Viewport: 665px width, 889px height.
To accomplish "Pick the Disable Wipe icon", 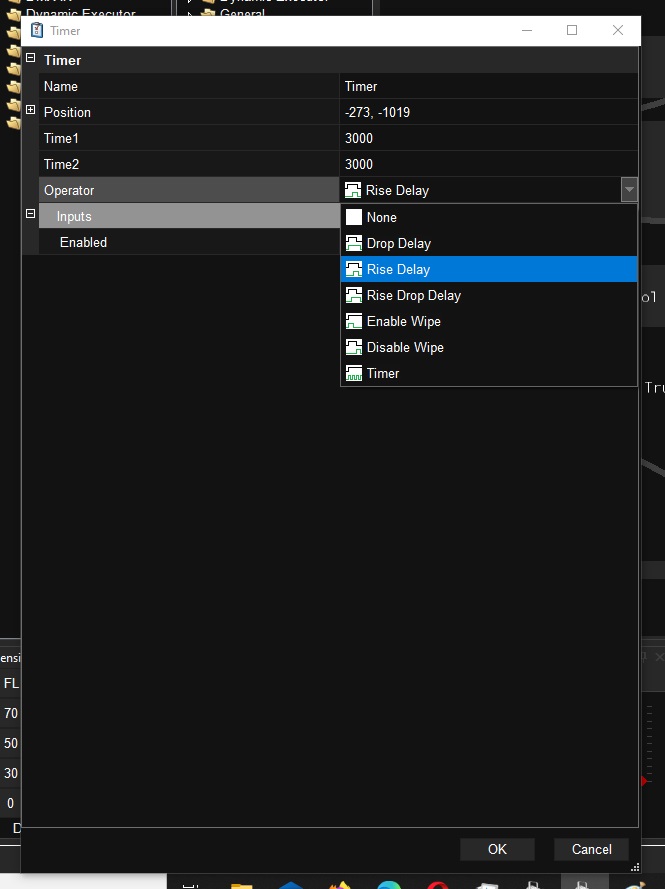I will pyautogui.click(x=353, y=347).
